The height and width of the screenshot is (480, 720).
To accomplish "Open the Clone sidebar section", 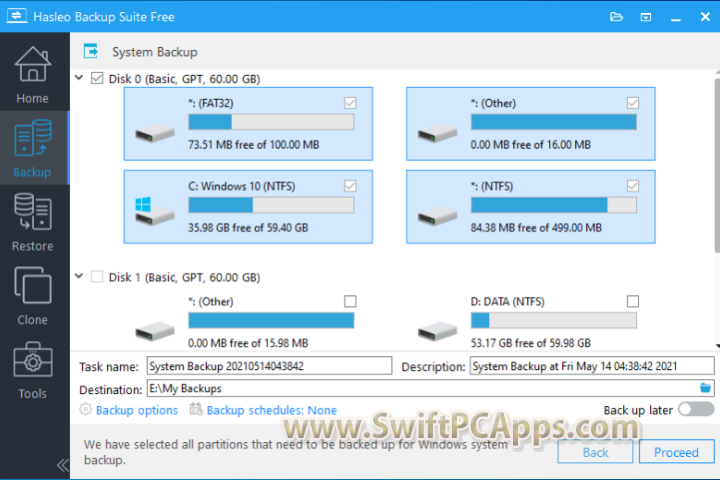I will click(33, 296).
